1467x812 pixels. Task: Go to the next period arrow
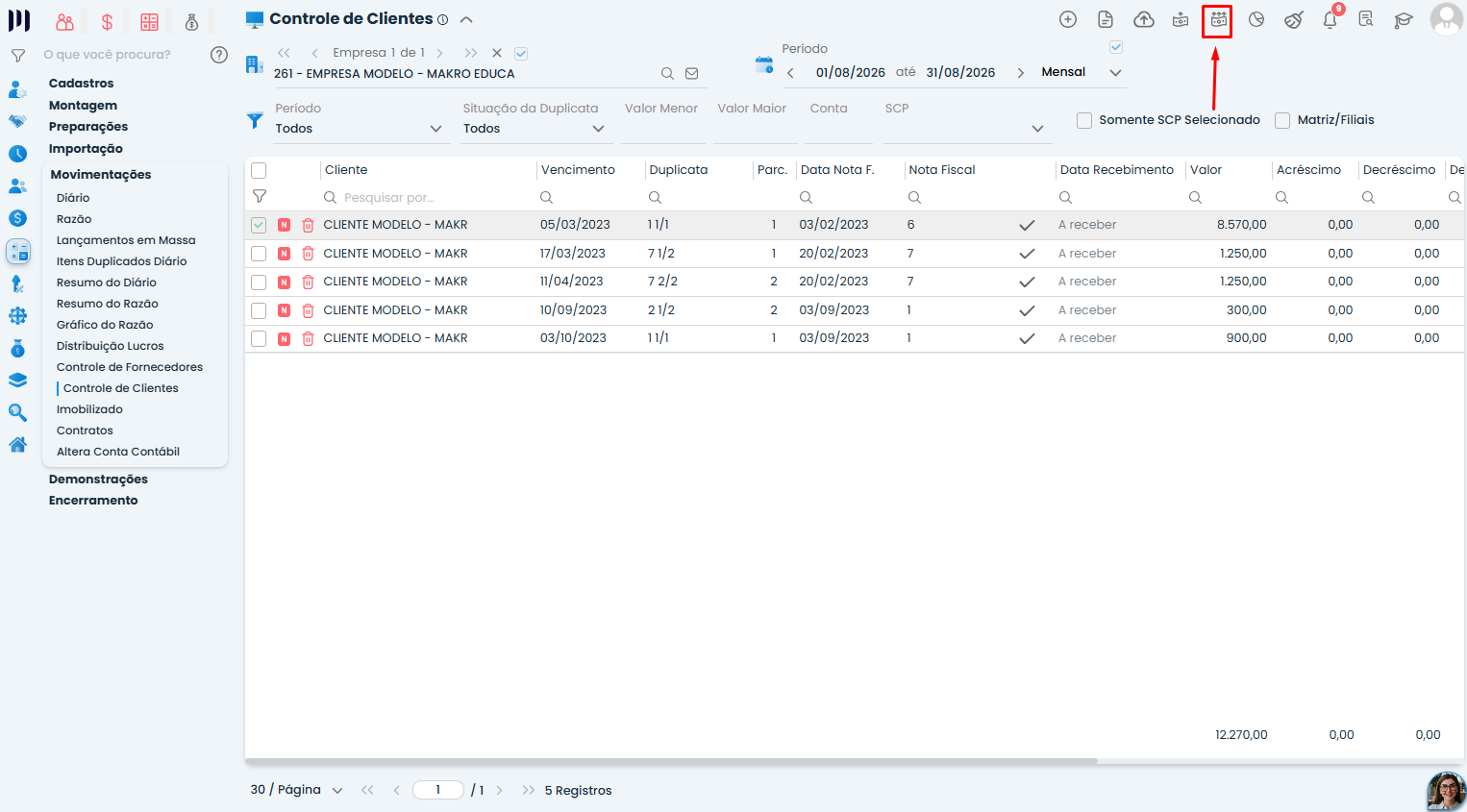1020,73
